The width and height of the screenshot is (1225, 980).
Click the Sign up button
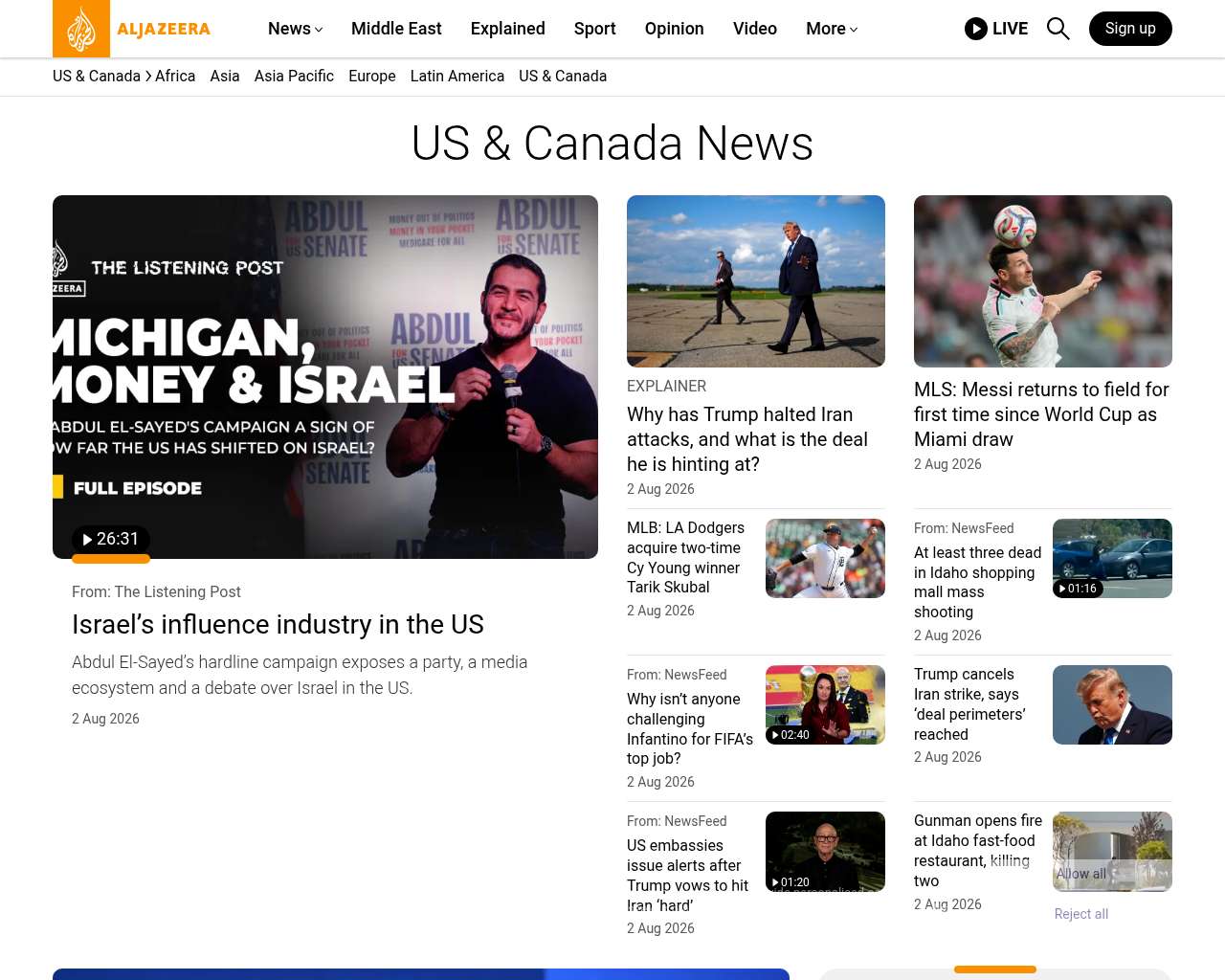[x=1130, y=29]
